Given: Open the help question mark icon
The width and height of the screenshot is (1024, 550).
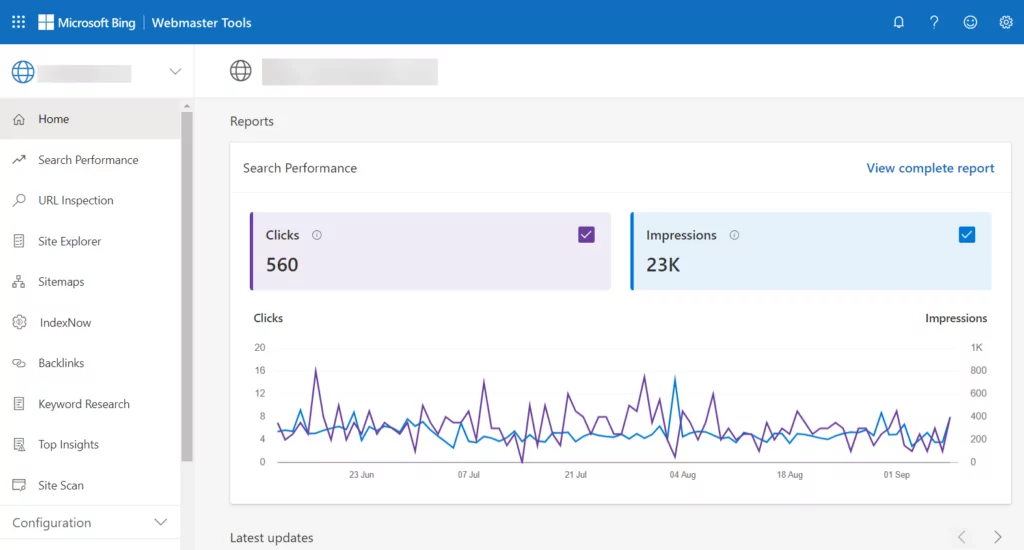Looking at the screenshot, I should (x=934, y=22).
